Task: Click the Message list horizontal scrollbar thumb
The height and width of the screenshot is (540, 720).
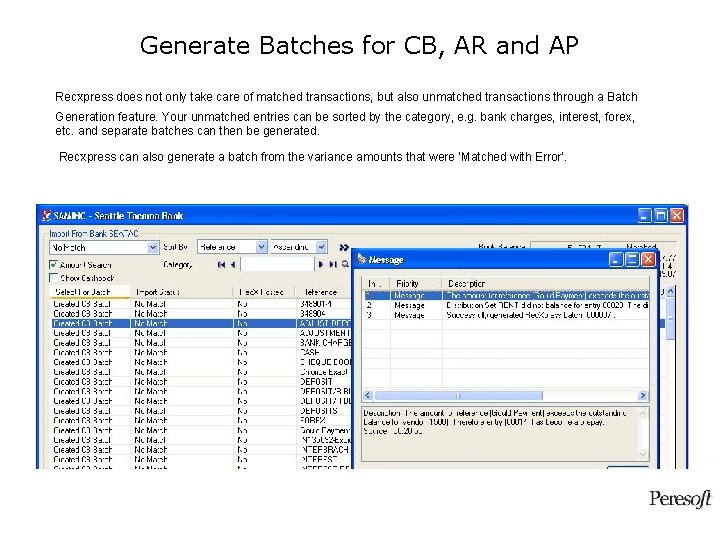Action: click(458, 395)
